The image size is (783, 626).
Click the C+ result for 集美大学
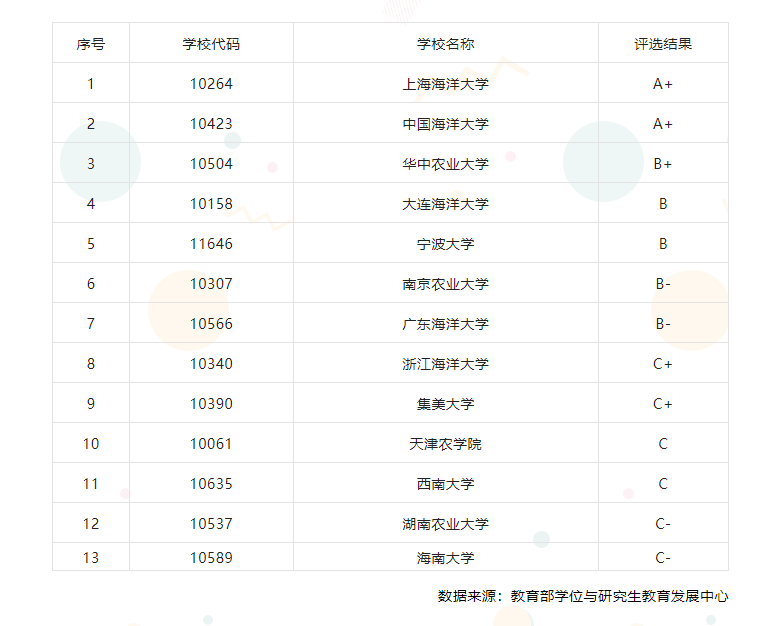click(x=663, y=403)
